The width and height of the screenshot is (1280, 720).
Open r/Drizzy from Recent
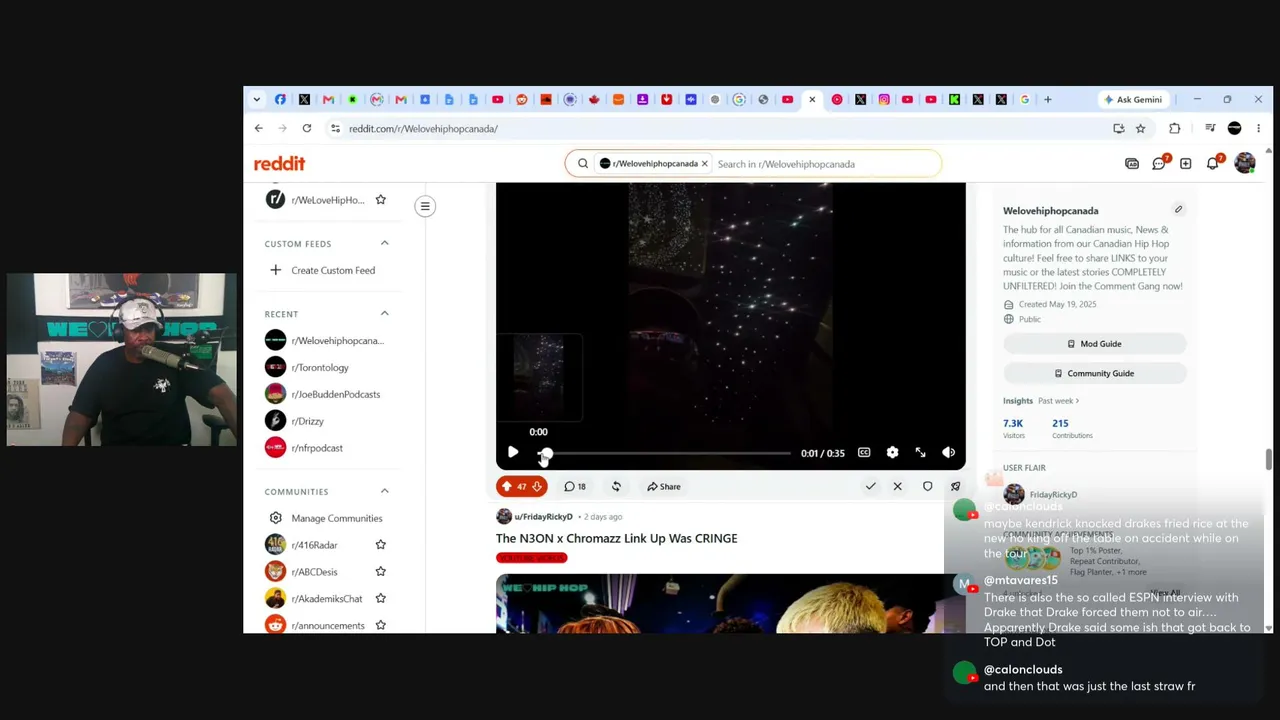307,421
